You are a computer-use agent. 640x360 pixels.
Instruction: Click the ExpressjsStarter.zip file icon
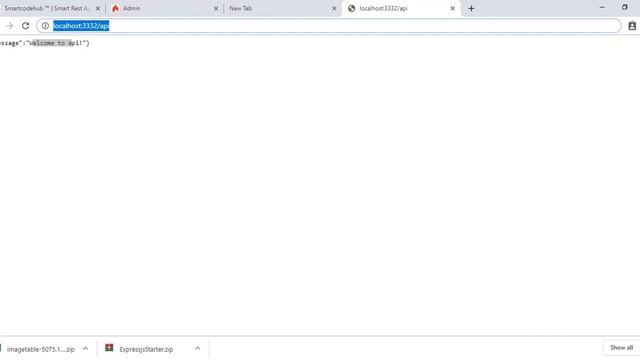coord(109,348)
